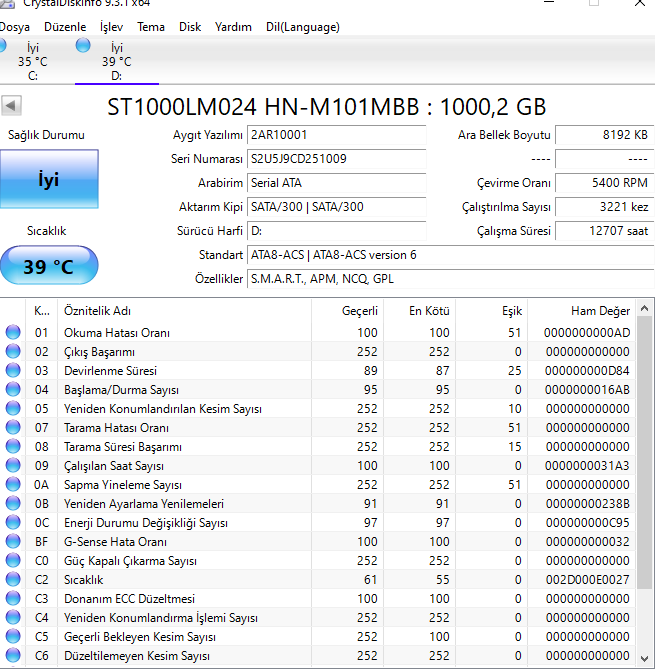Click the 39 °C temperature button
The height and width of the screenshot is (669, 655).
coord(49,266)
